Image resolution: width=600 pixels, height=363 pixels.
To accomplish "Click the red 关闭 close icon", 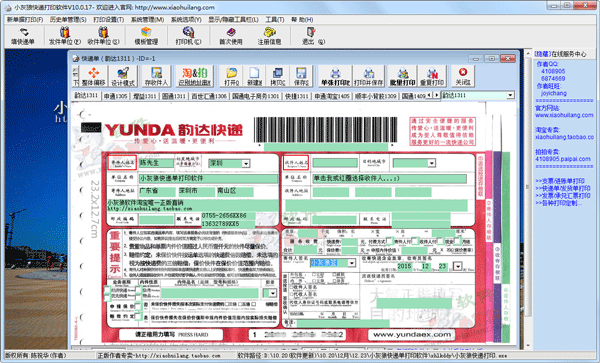I will [463, 76].
